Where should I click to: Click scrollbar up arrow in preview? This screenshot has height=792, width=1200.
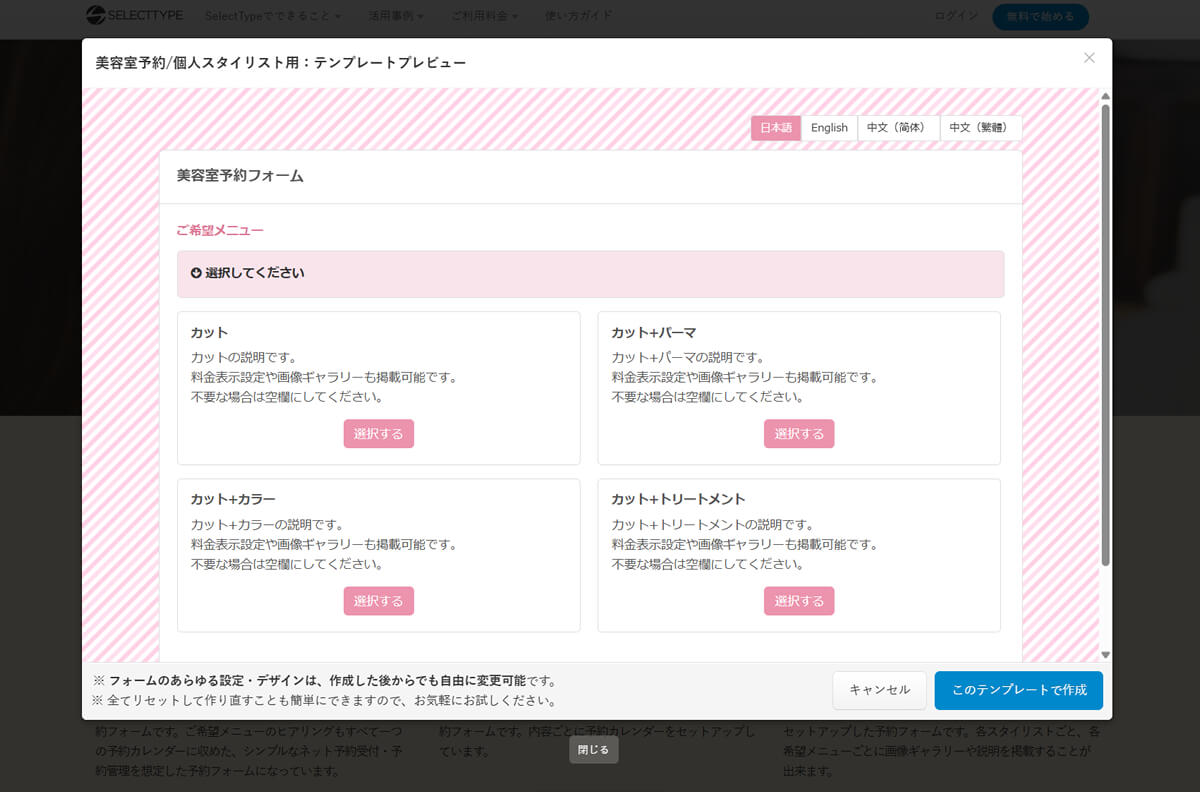(1105, 97)
